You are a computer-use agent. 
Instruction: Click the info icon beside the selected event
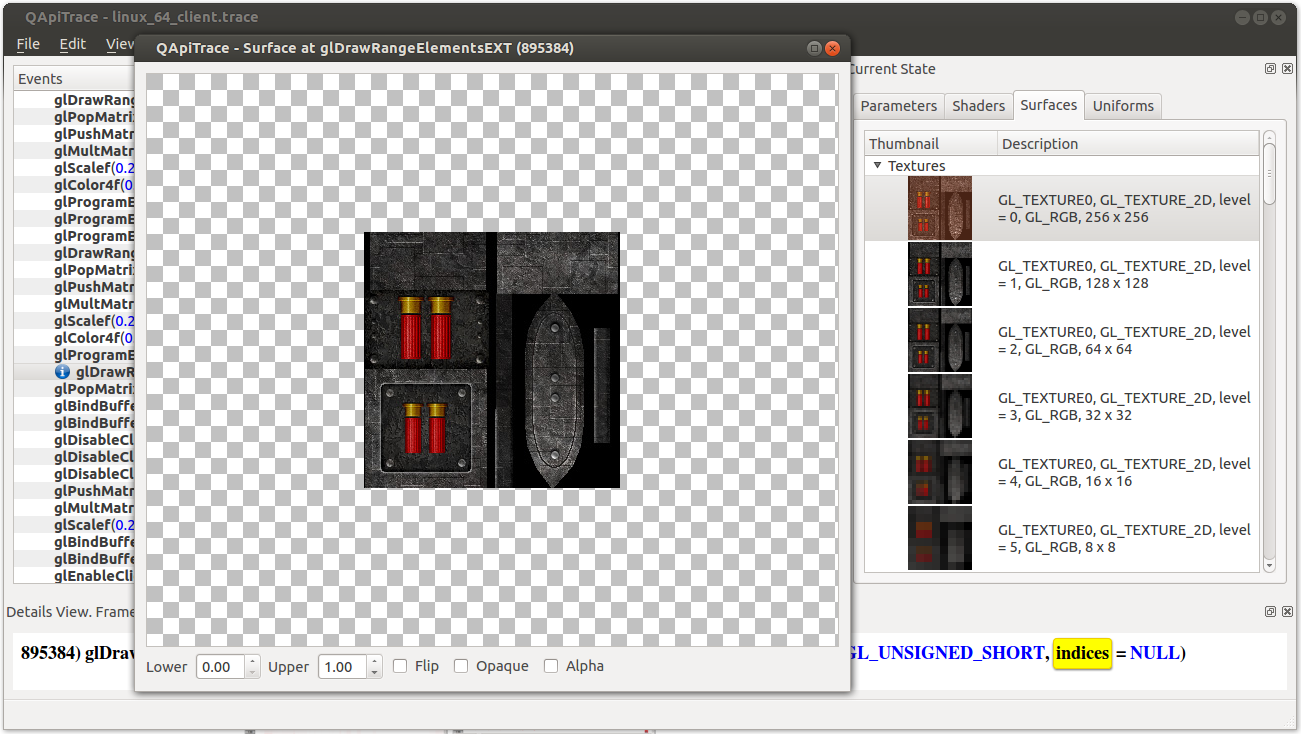(x=62, y=372)
